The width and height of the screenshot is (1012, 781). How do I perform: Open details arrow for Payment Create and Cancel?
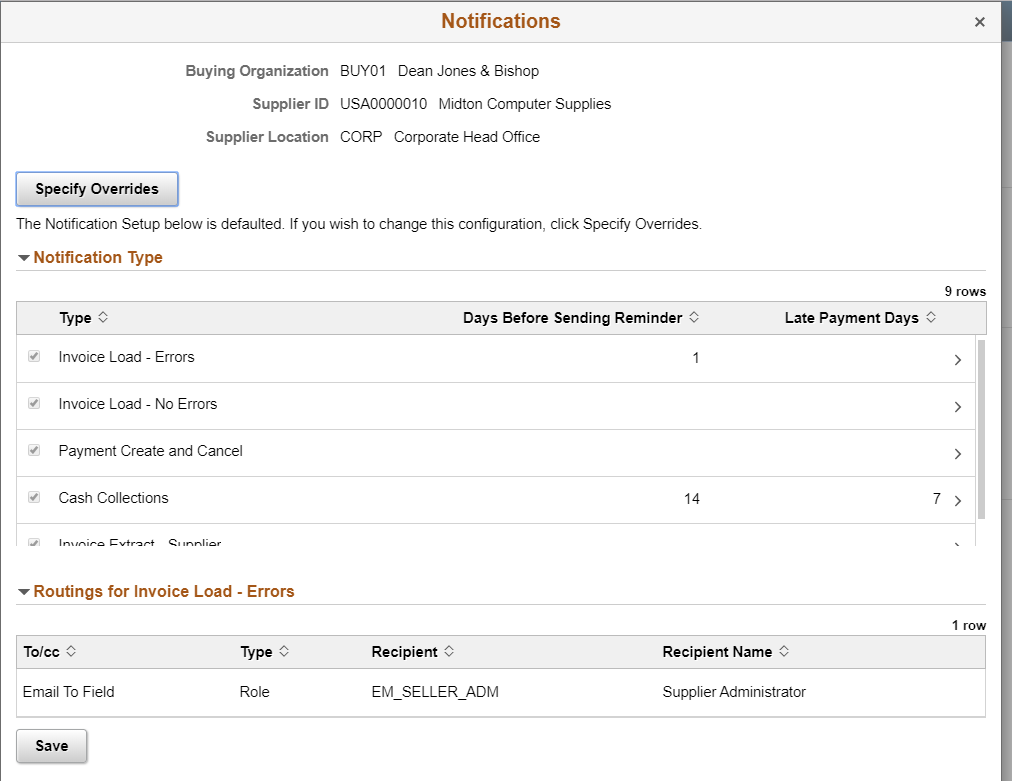pos(958,454)
